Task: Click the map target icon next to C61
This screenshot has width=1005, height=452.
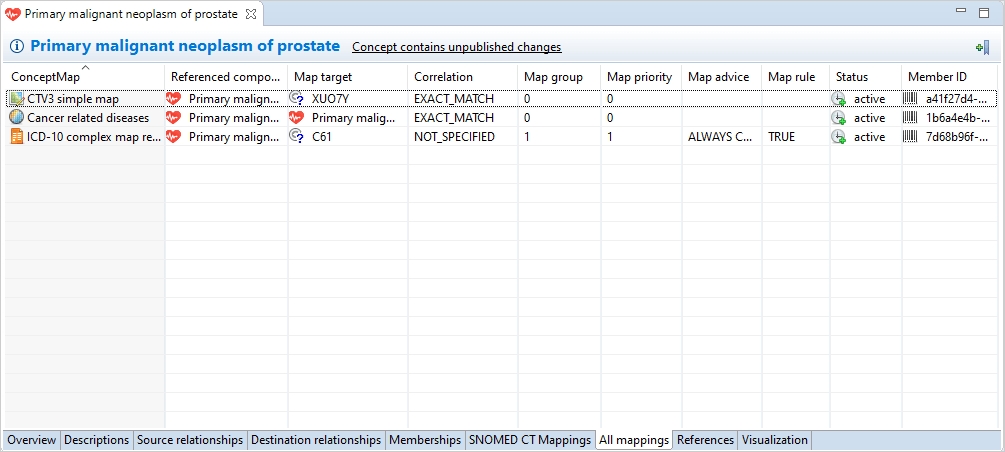Action: pos(296,137)
